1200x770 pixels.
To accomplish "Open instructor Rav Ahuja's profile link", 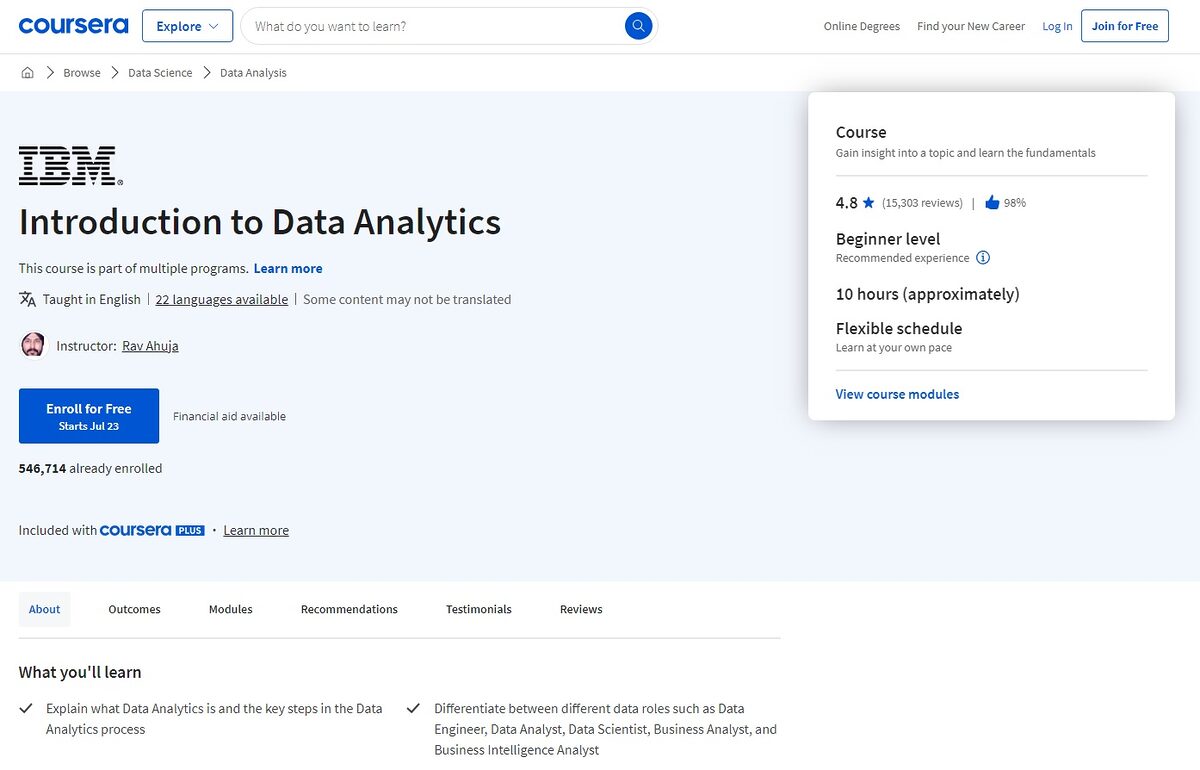I will point(150,346).
